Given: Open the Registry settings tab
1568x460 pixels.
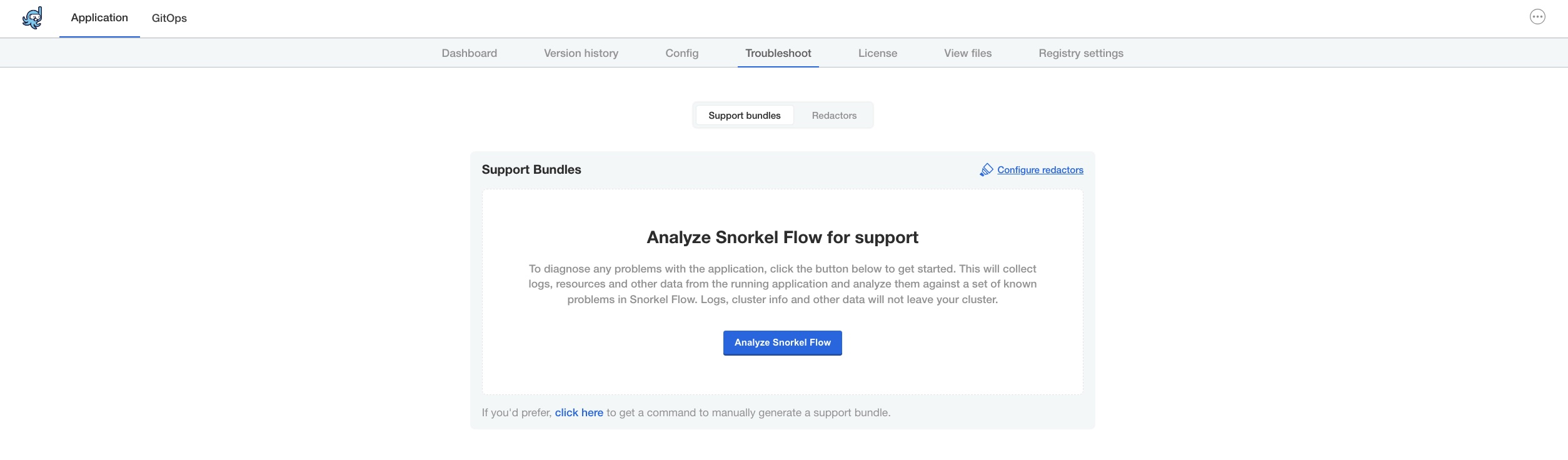Looking at the screenshot, I should point(1081,53).
